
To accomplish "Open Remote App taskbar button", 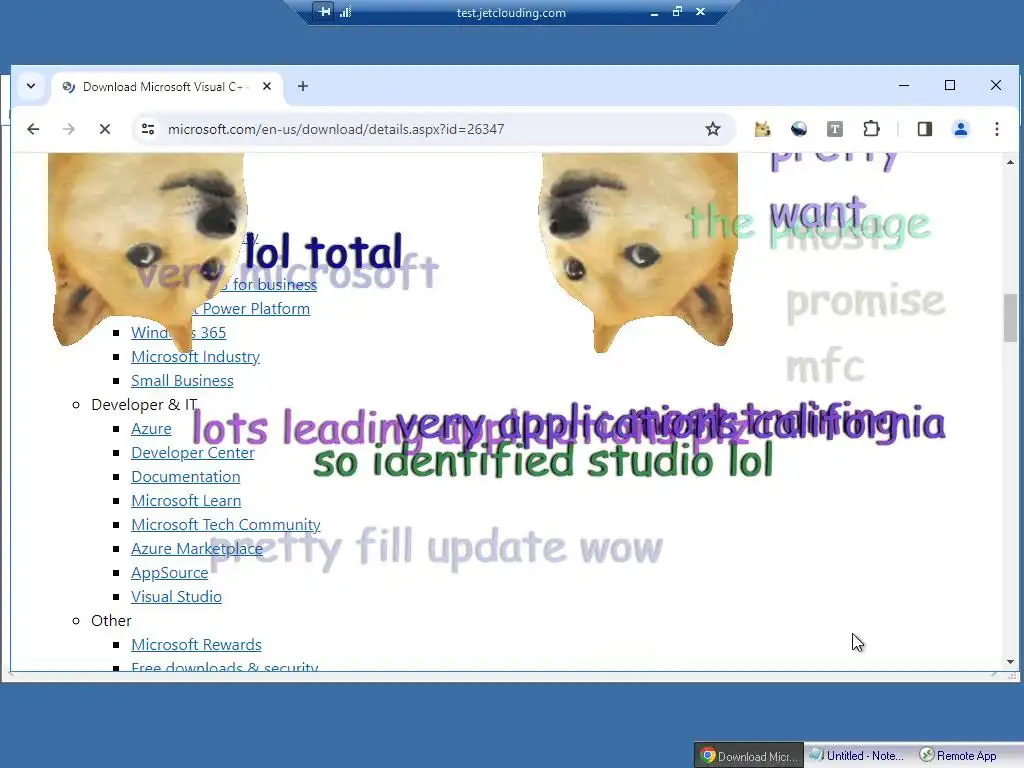I will click(x=958, y=756).
